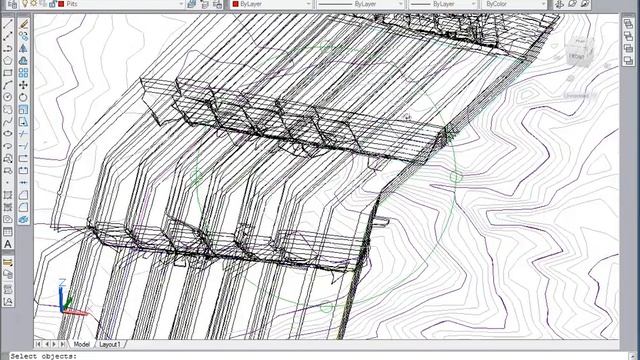Select the Polygon tool
Screen dimensions: 640x360
coord(8,61)
